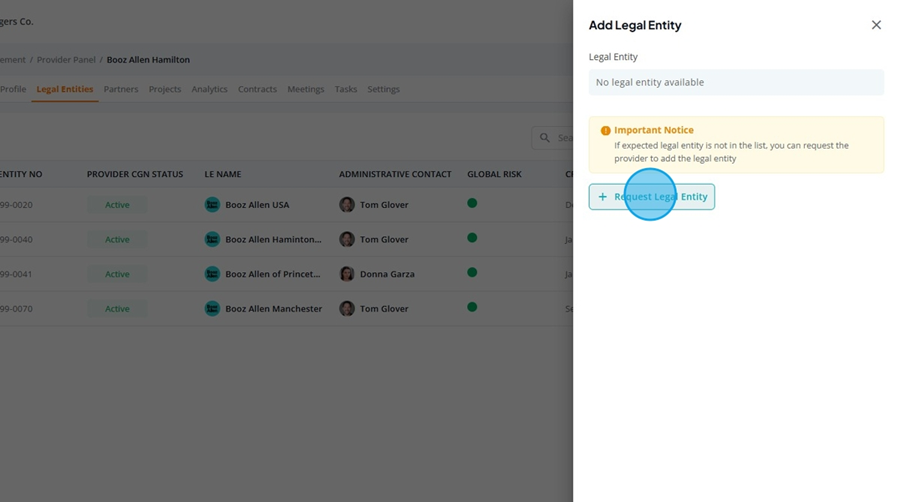The width and height of the screenshot is (900, 502).
Task: Click the green risk dot in Donna Garza's row
Action: 472,273
